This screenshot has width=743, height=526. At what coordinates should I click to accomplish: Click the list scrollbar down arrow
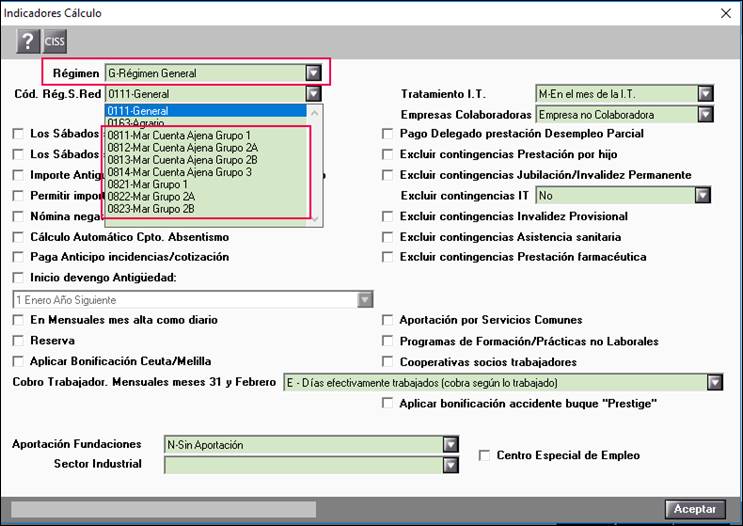coord(315,218)
